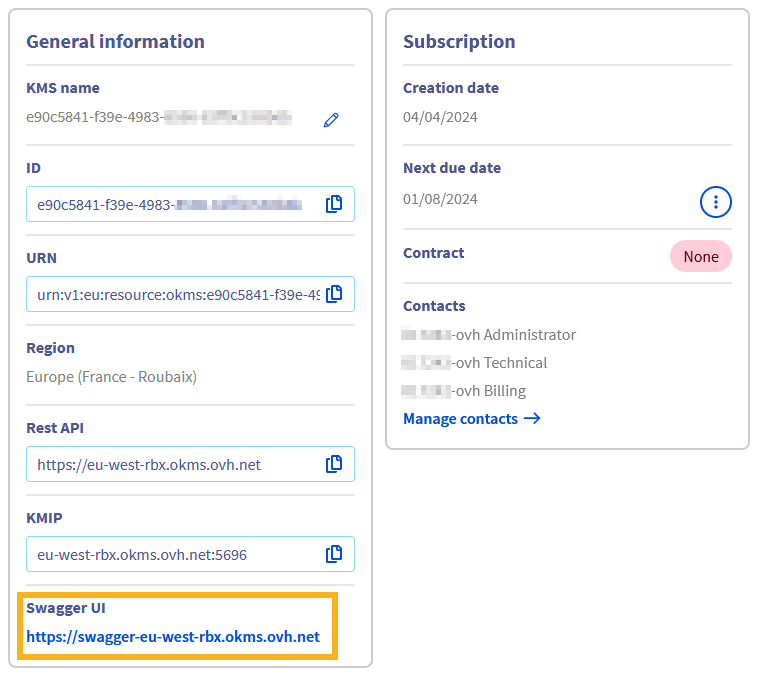The height and width of the screenshot is (676, 764).
Task: Click the Rest API URL field
Action: coord(170,465)
